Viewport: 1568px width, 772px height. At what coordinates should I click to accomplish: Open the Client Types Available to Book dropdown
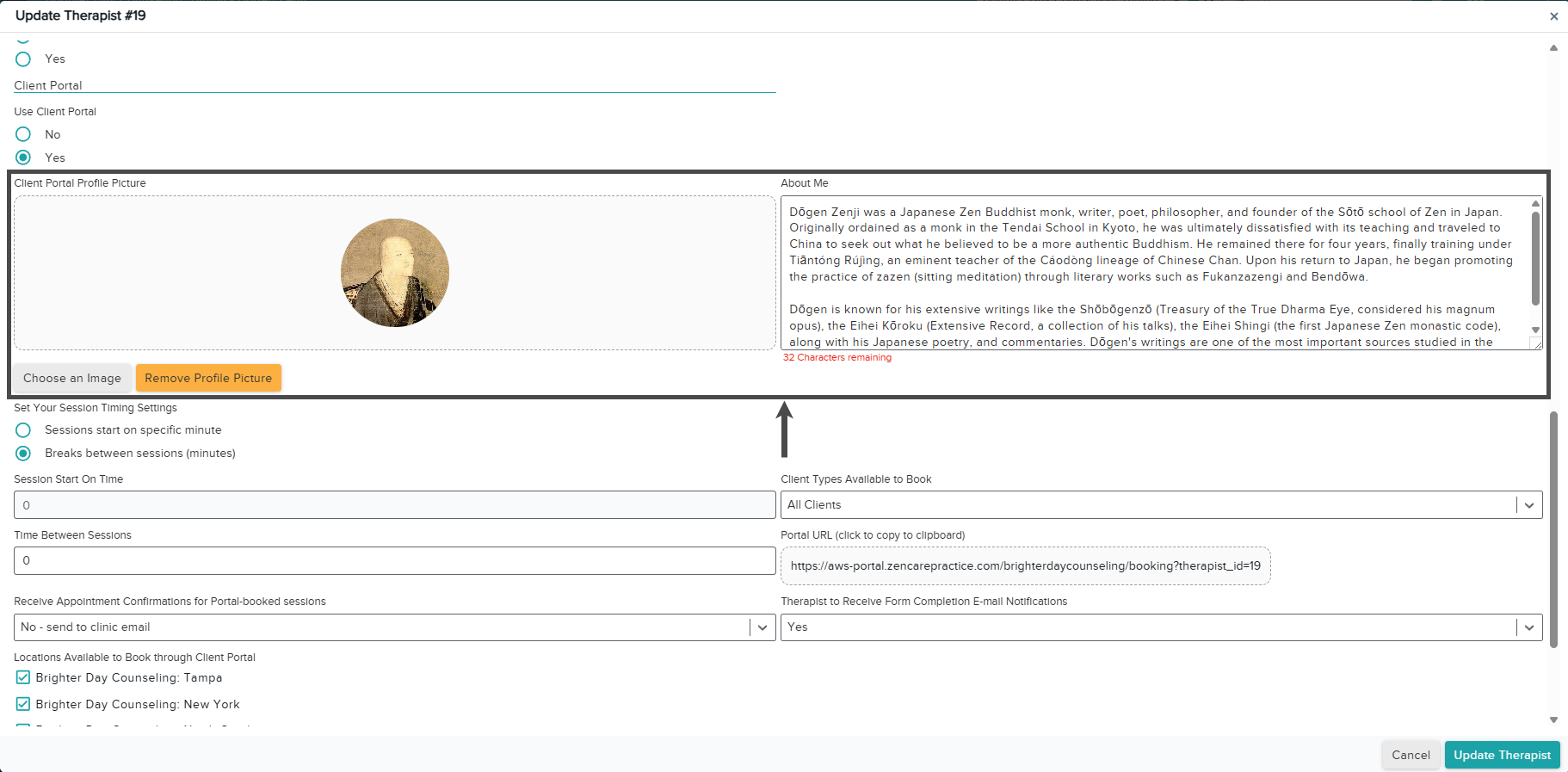tap(1162, 505)
